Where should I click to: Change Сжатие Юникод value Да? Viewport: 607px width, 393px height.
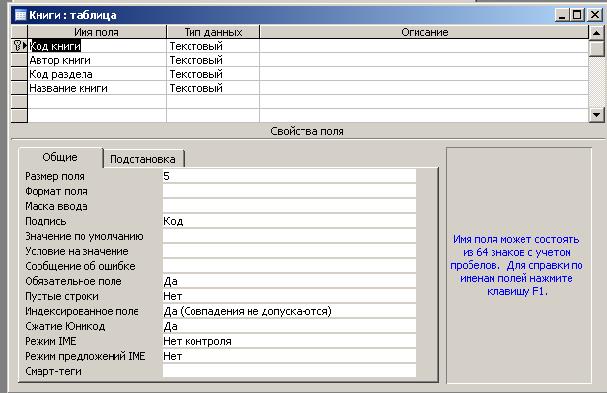(289, 326)
